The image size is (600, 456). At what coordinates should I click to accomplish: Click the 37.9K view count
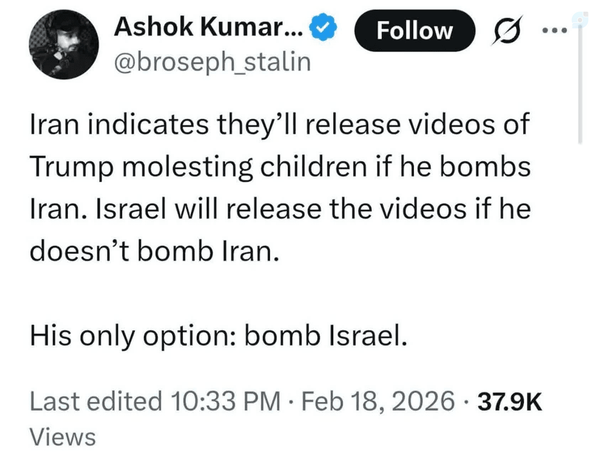click(x=510, y=402)
